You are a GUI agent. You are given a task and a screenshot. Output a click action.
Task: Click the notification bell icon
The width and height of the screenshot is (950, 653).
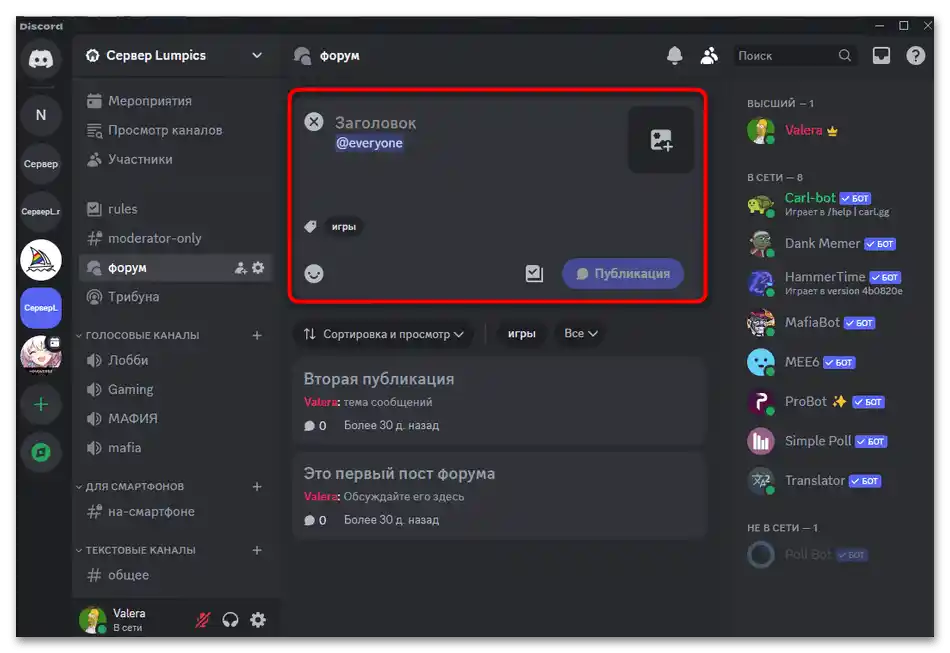pyautogui.click(x=675, y=55)
